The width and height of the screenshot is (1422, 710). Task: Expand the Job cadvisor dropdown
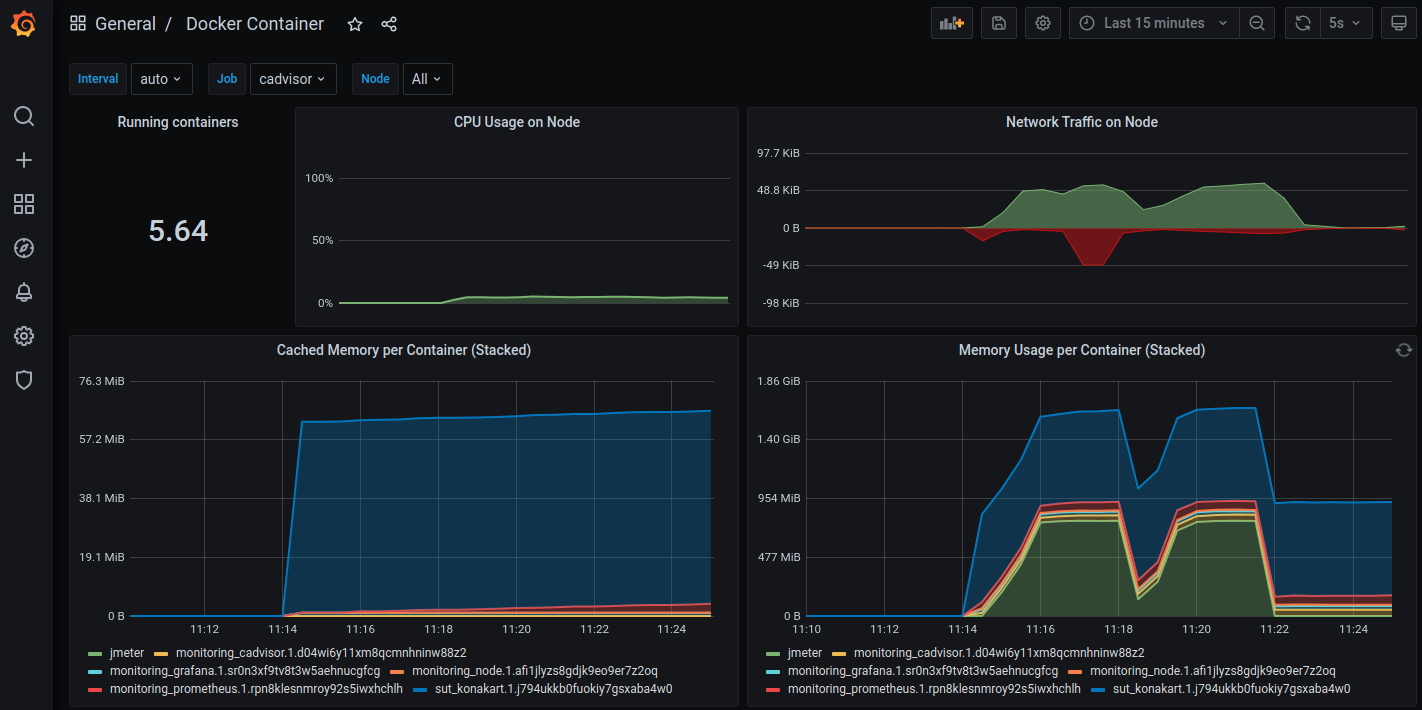(292, 79)
